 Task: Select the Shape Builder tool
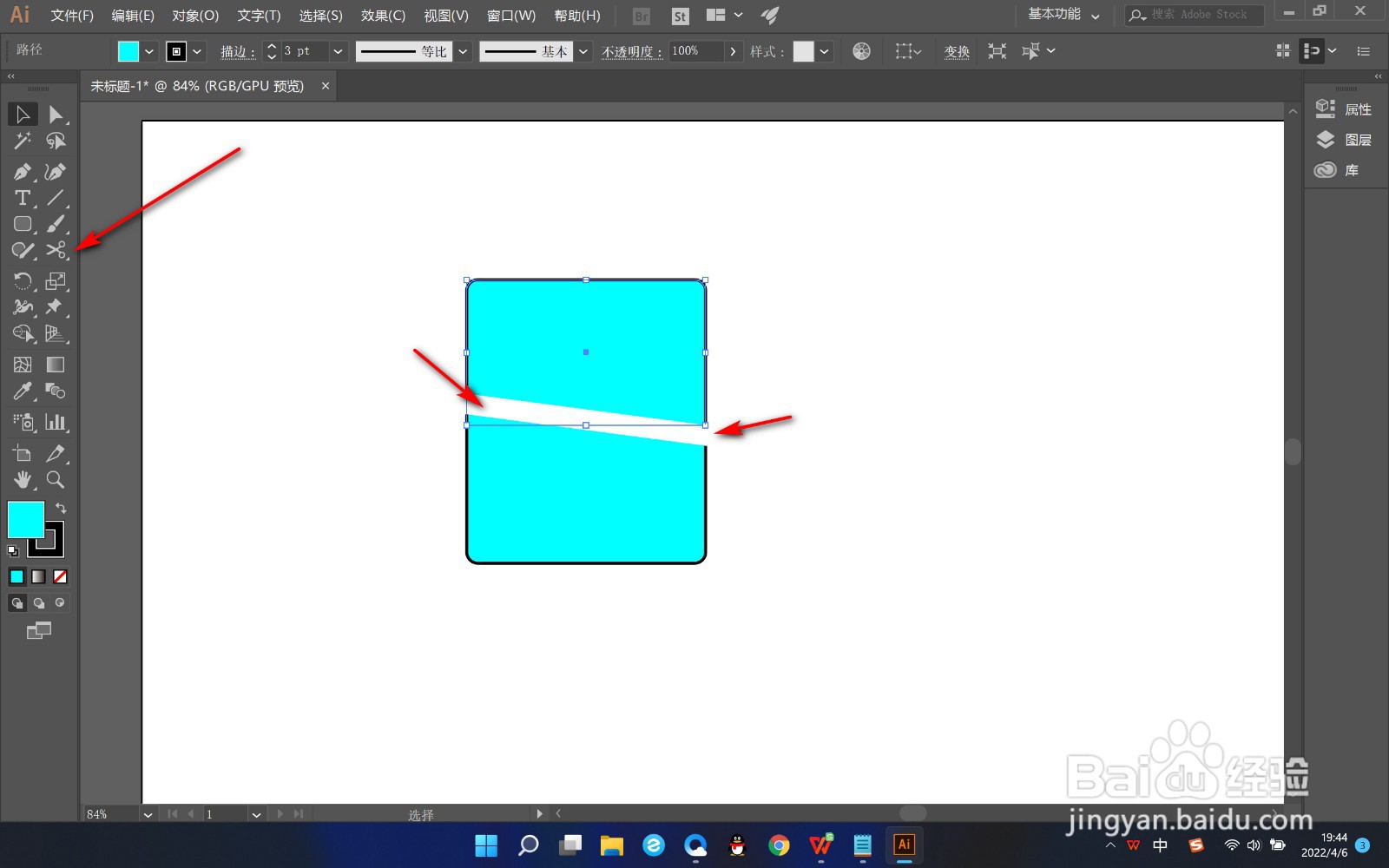tap(23, 333)
